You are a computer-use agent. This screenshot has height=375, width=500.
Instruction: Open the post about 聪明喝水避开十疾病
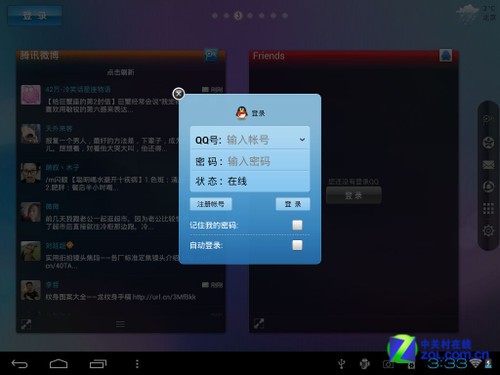113,184
